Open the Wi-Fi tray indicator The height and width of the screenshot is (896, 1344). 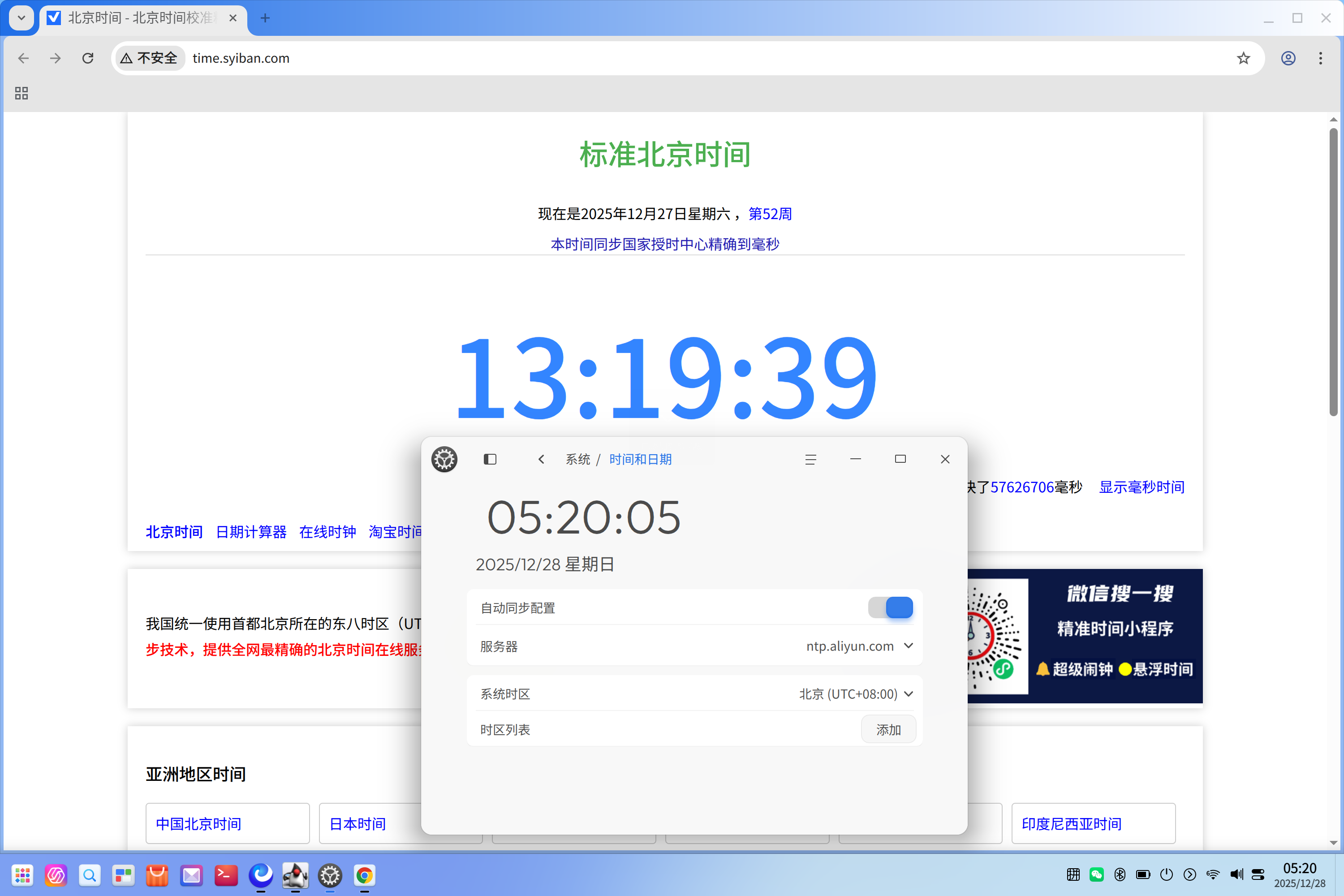(1213, 874)
